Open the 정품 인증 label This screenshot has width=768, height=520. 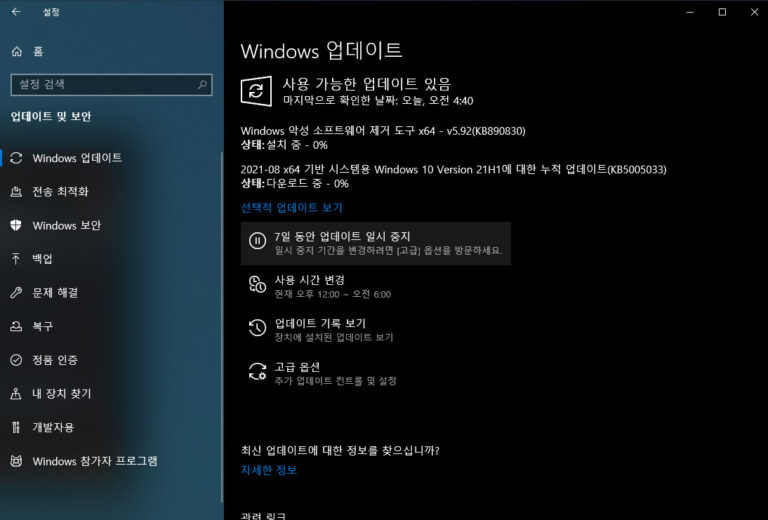click(55, 360)
